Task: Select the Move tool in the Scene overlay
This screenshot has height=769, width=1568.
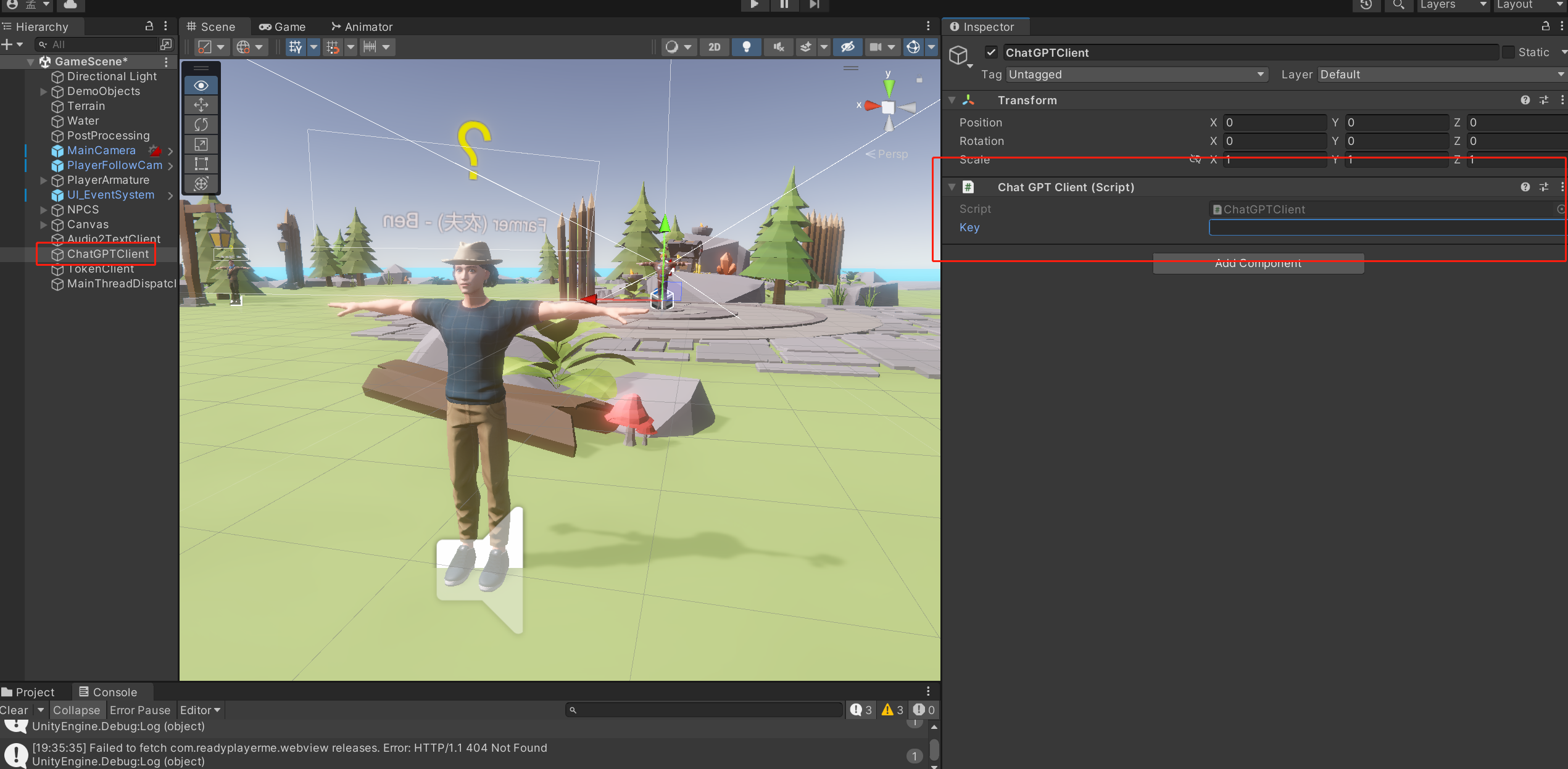Action: coord(201,105)
